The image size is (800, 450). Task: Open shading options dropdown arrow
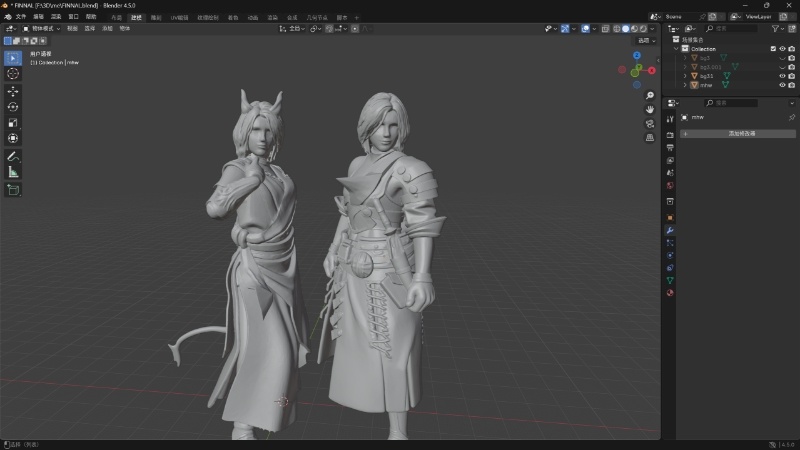tap(653, 29)
